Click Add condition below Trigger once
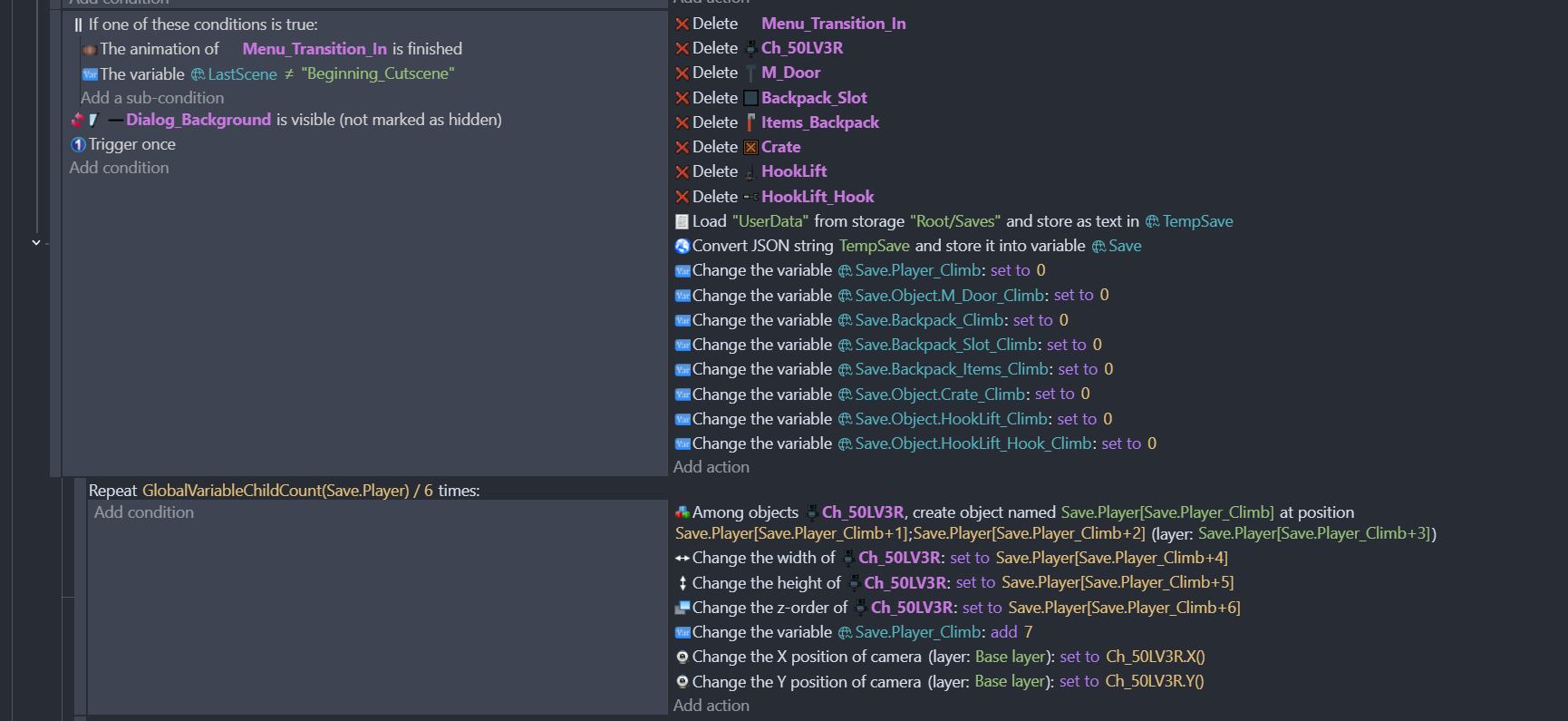The width and height of the screenshot is (1568, 721). [x=119, y=168]
